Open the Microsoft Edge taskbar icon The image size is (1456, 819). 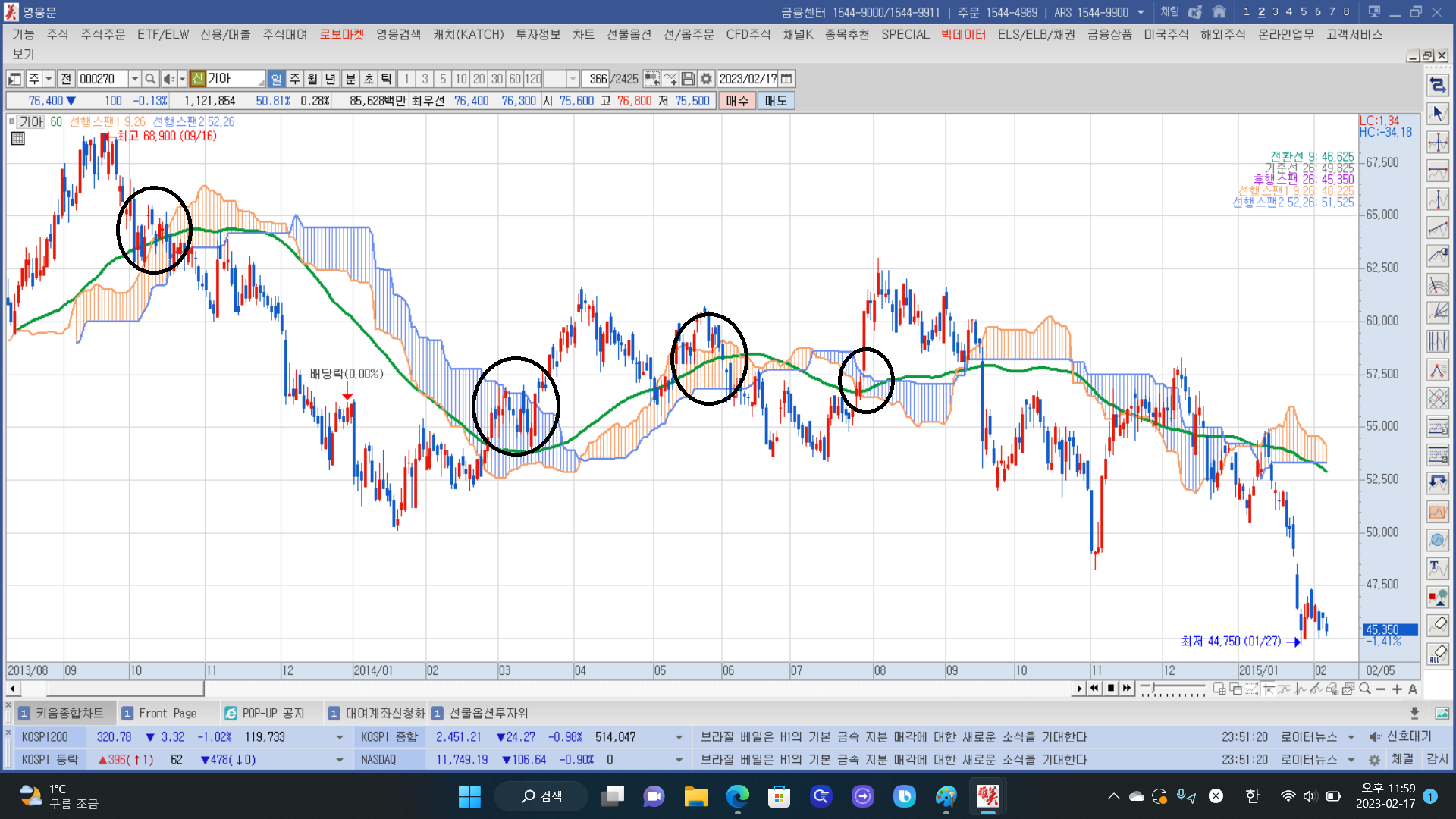(x=737, y=796)
